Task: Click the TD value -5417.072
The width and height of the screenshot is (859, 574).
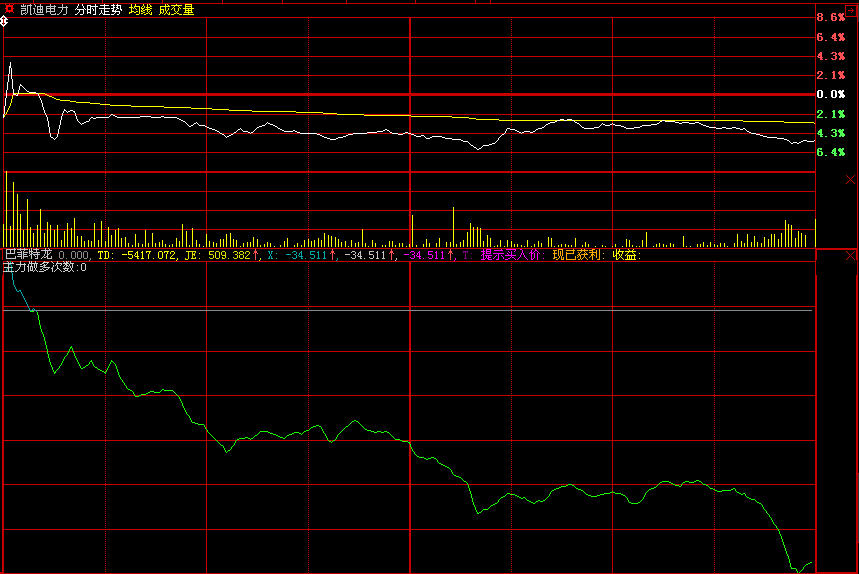Action: [148, 255]
